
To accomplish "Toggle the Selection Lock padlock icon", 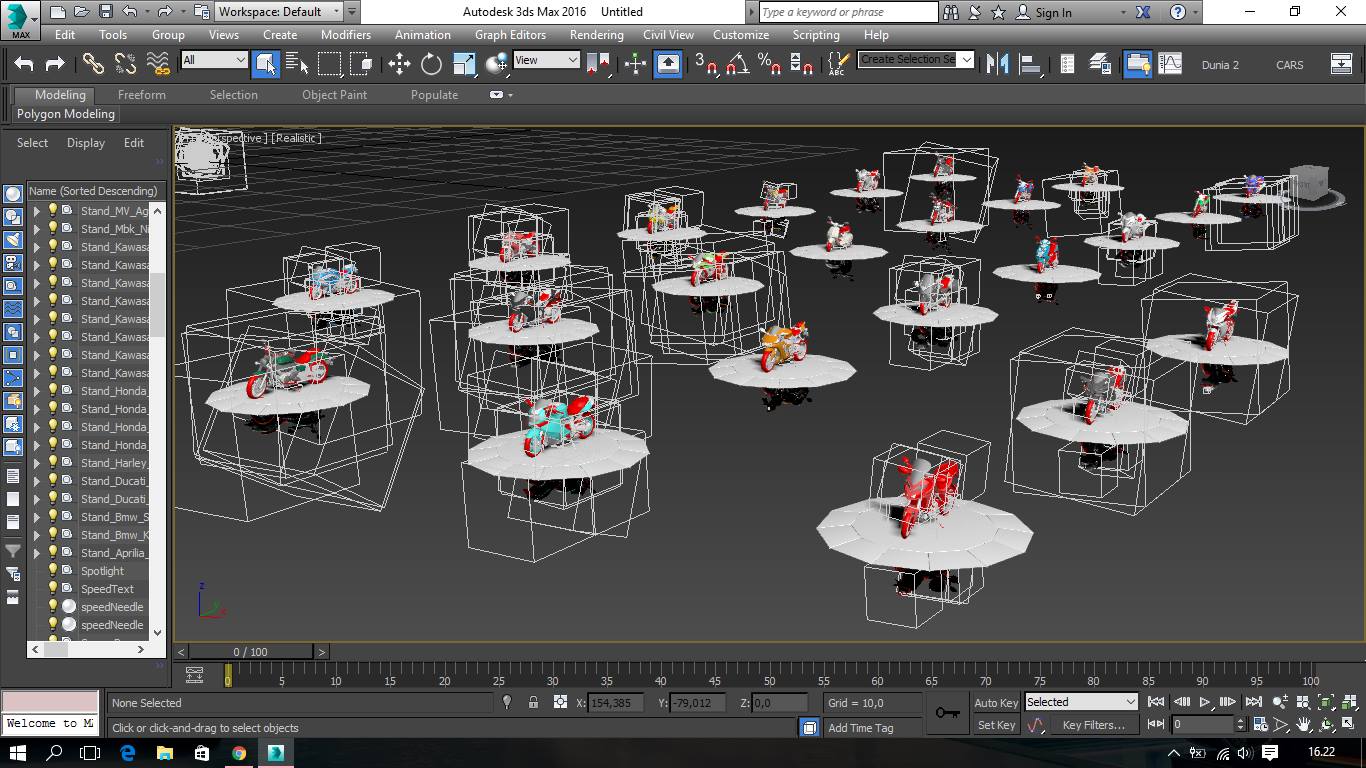I will 533,702.
